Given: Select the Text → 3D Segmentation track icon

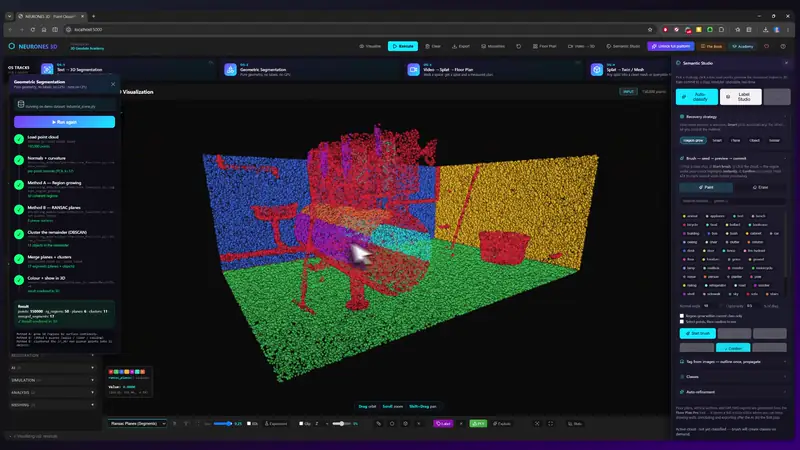Looking at the screenshot, I should tap(47, 69).
